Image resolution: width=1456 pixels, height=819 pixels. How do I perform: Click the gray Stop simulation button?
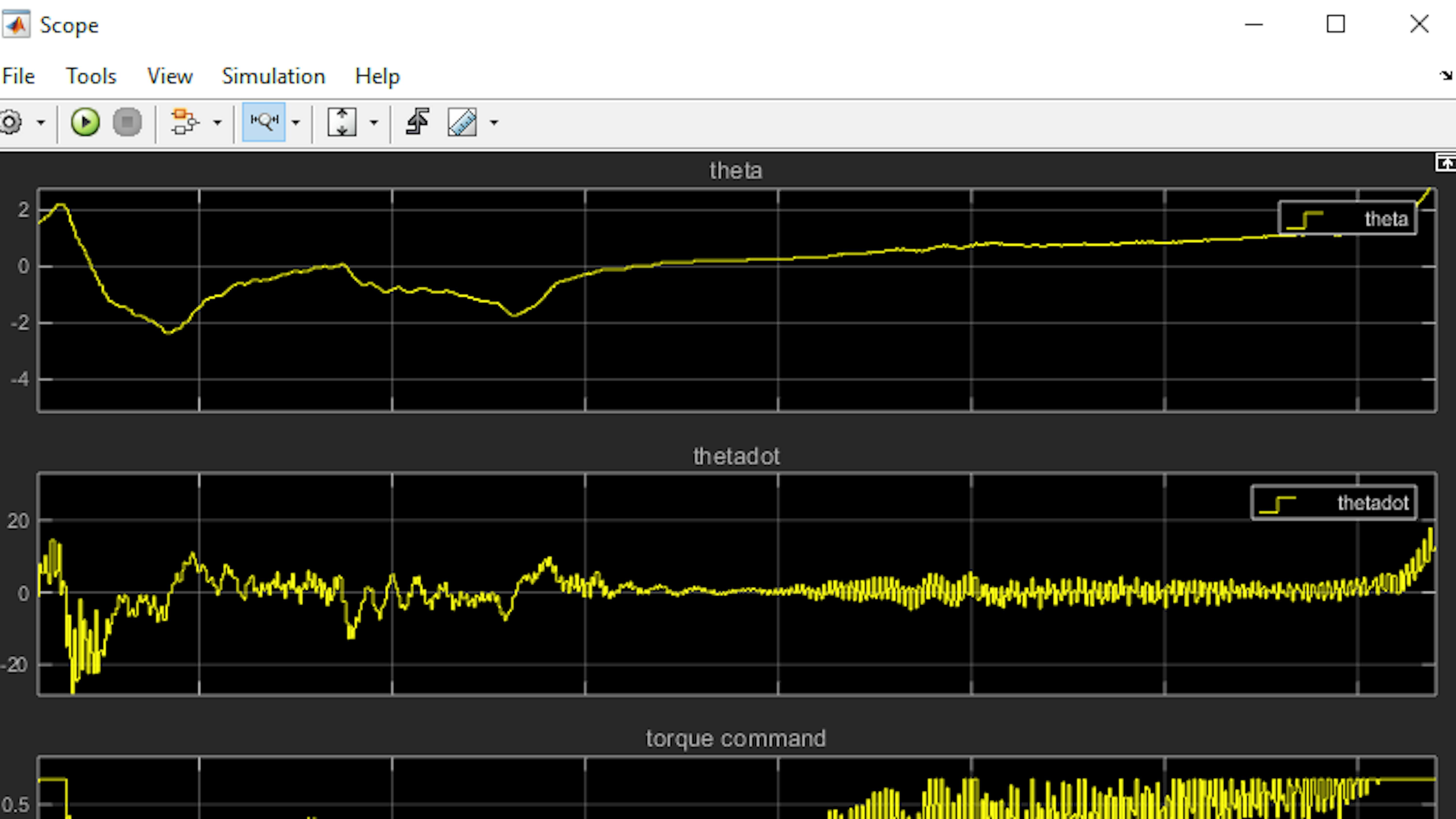pos(127,122)
